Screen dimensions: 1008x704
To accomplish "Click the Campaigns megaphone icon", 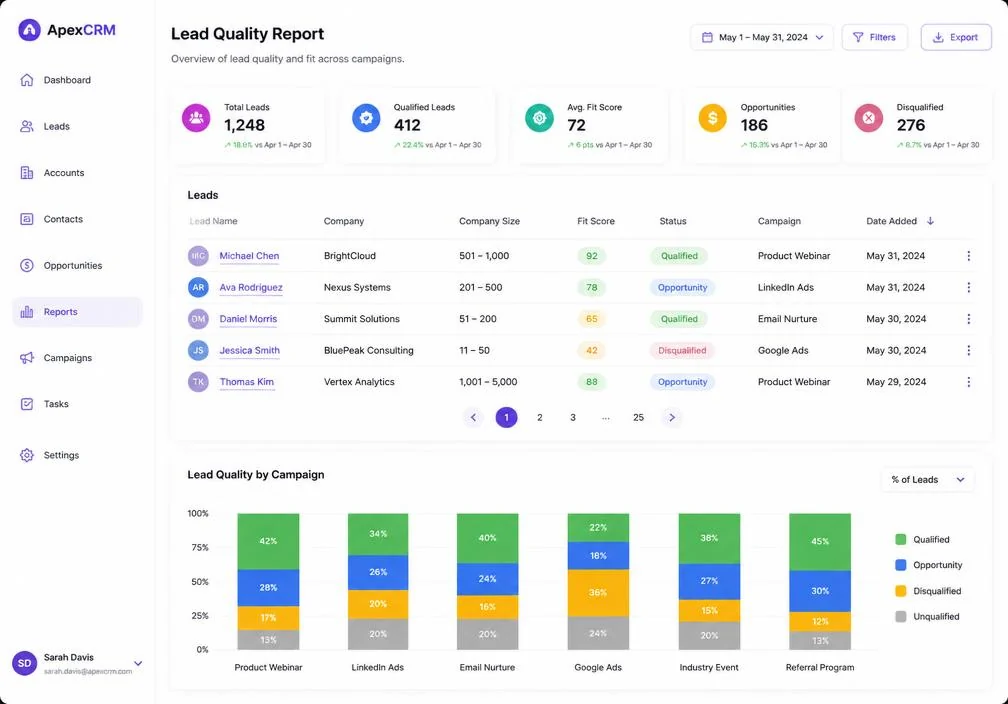I will (x=26, y=357).
